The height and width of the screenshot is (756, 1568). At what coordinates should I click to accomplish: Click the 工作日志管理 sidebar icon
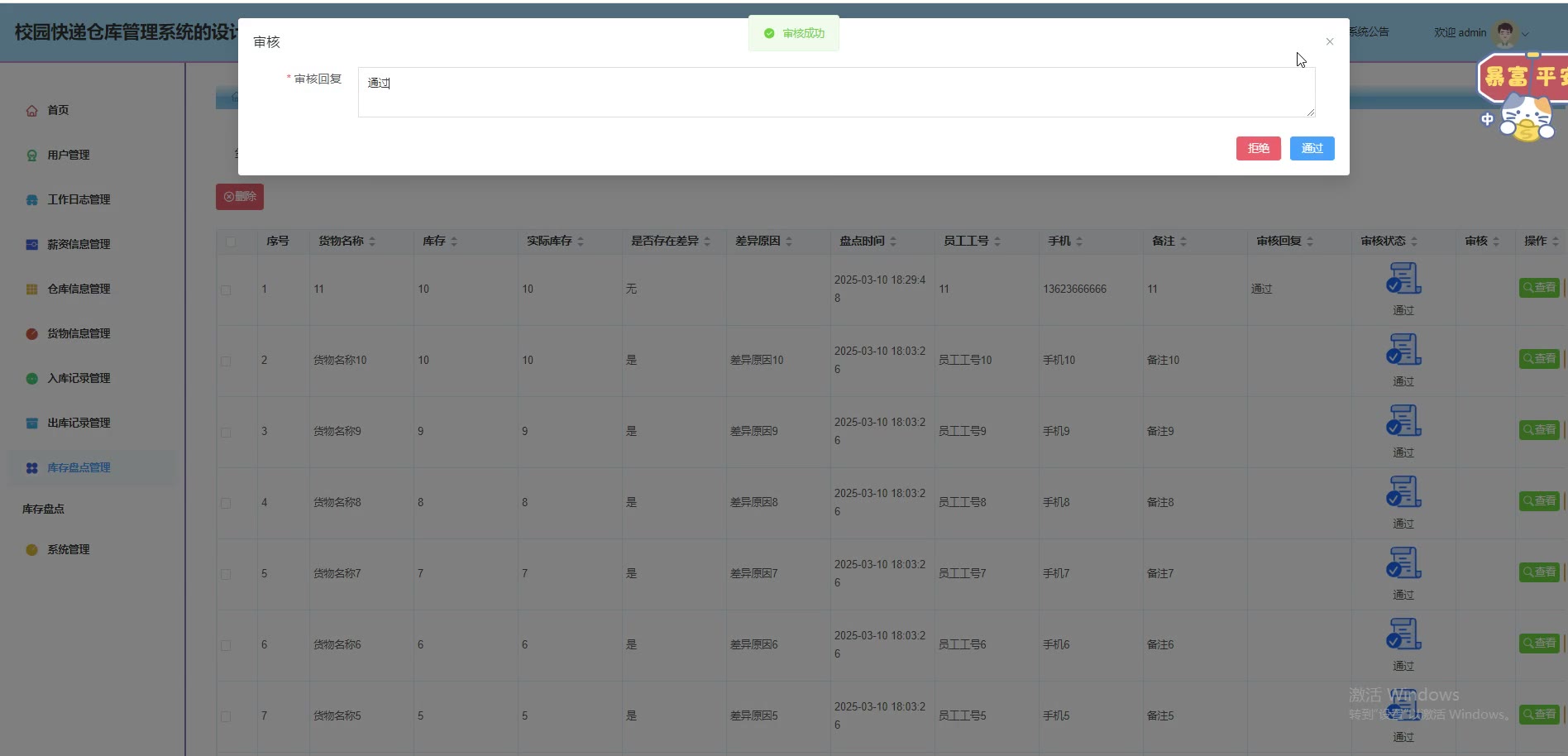point(31,200)
